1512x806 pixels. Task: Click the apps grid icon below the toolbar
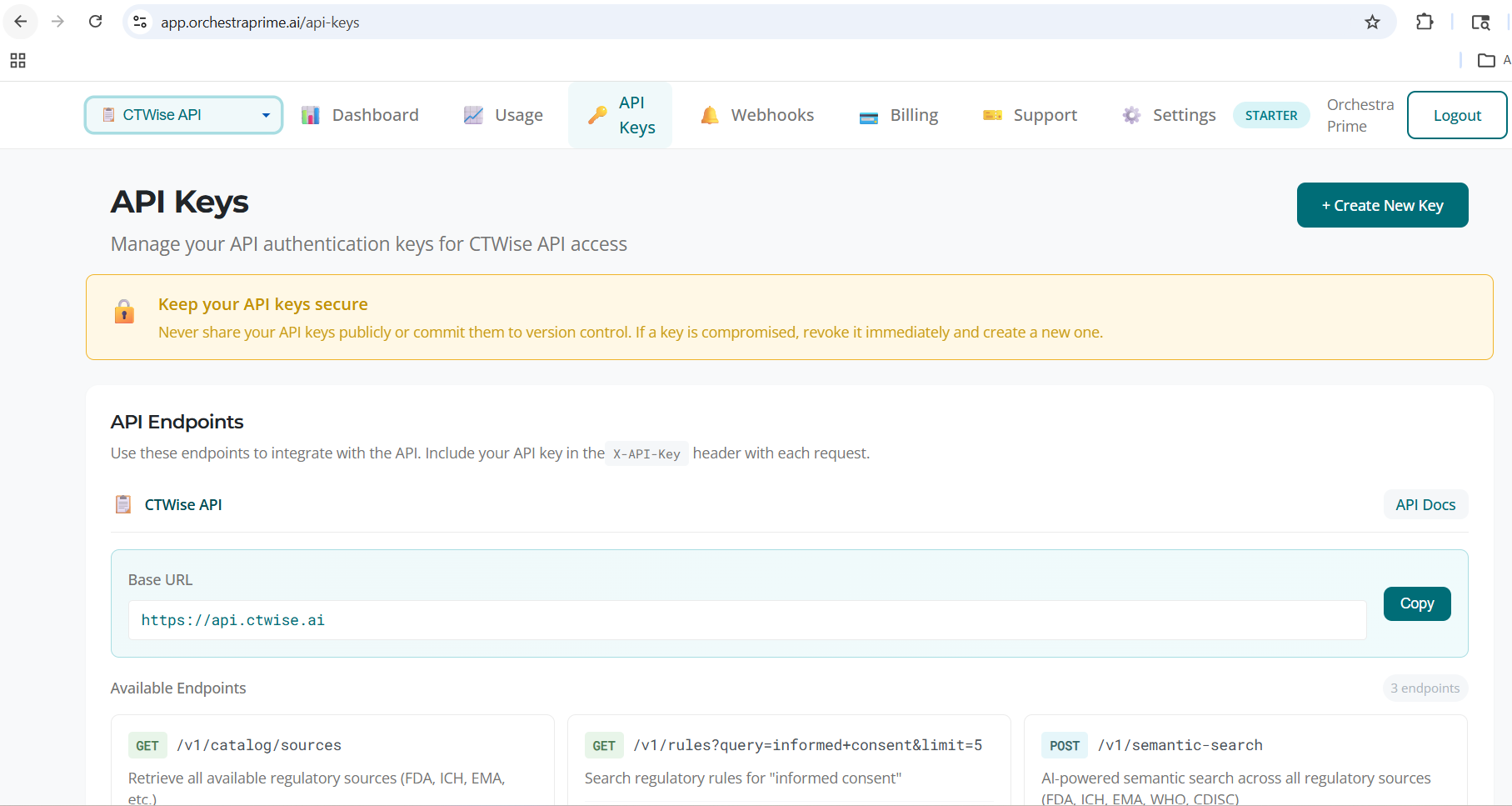pos(17,60)
